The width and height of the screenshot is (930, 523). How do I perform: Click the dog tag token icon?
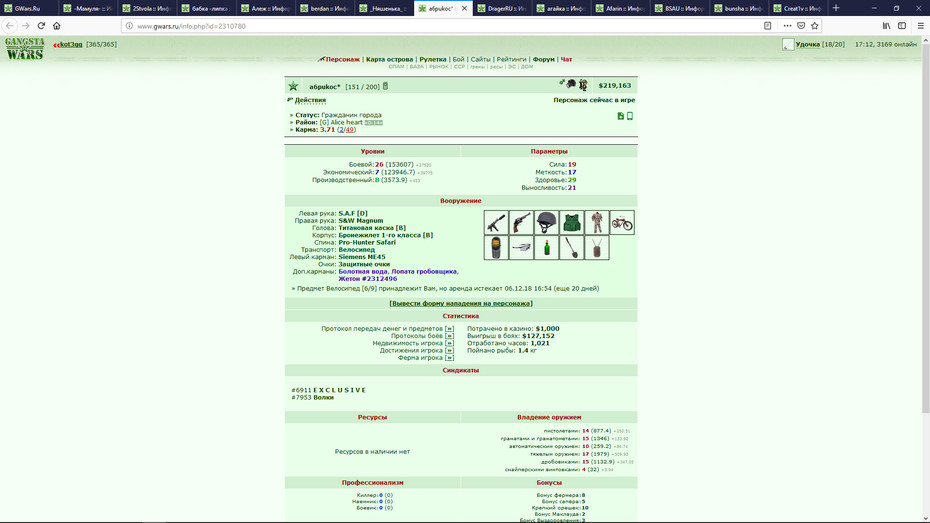597,248
